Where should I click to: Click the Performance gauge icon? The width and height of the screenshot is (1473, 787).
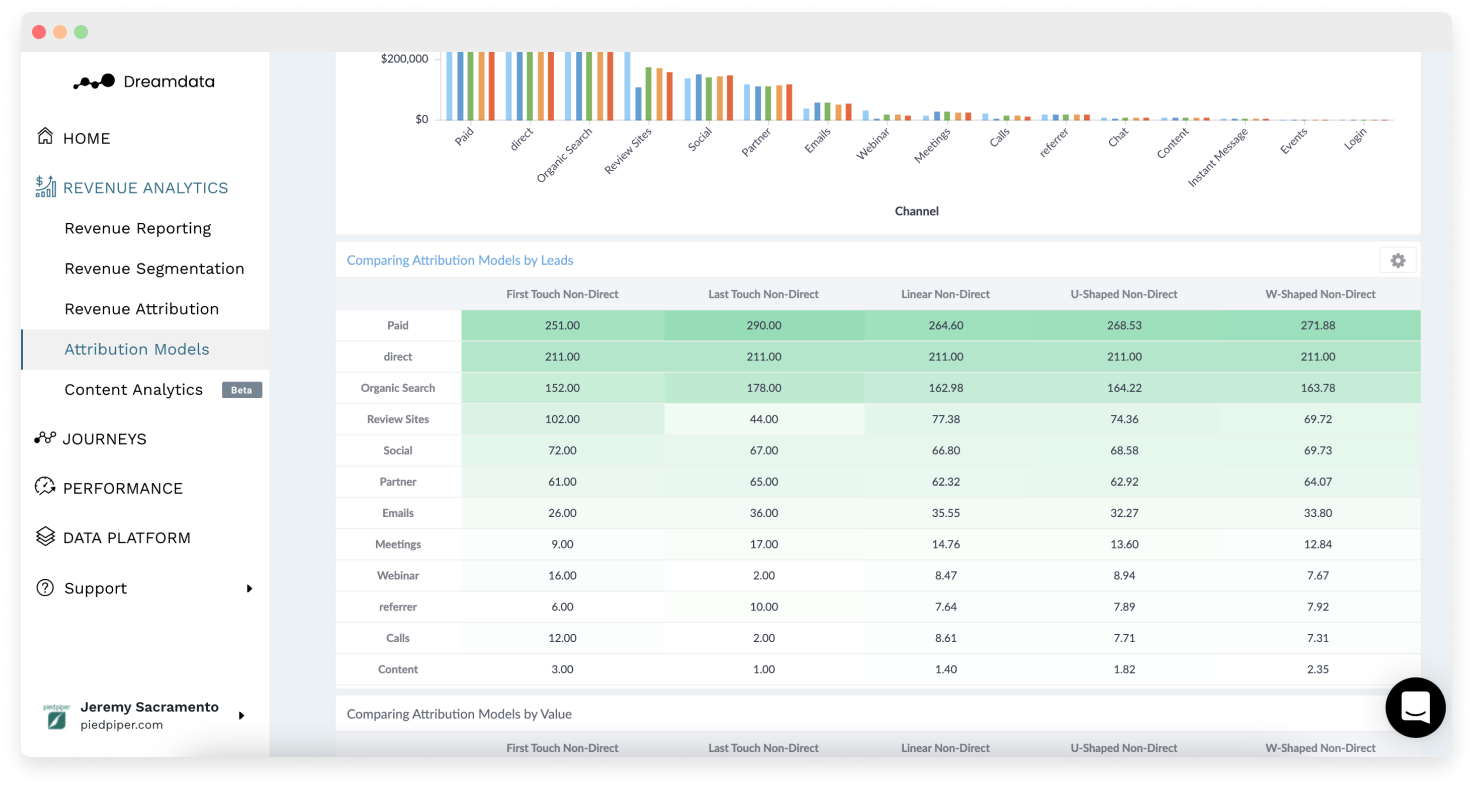44,487
